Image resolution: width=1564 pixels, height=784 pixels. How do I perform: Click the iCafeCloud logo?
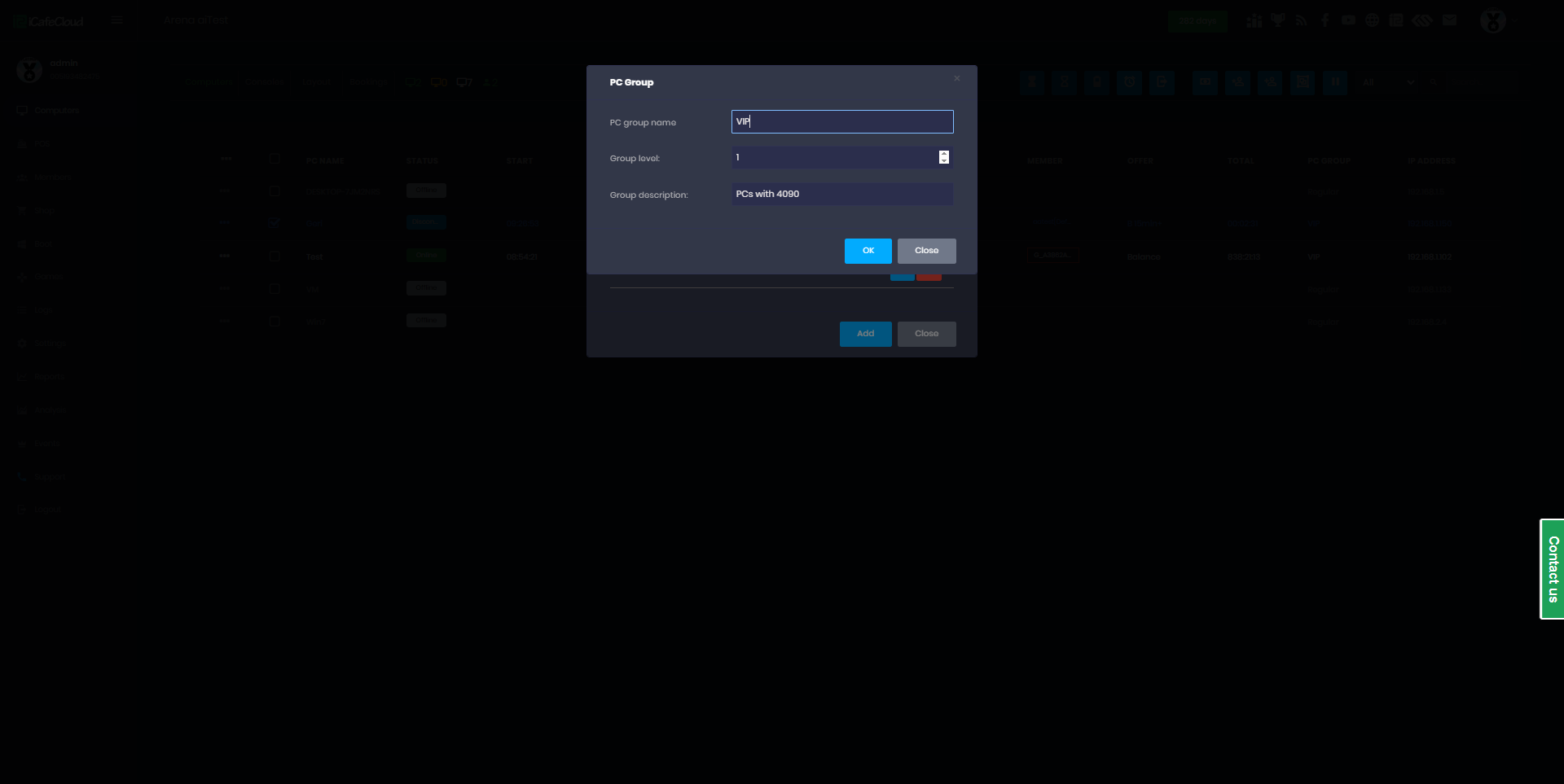click(49, 21)
